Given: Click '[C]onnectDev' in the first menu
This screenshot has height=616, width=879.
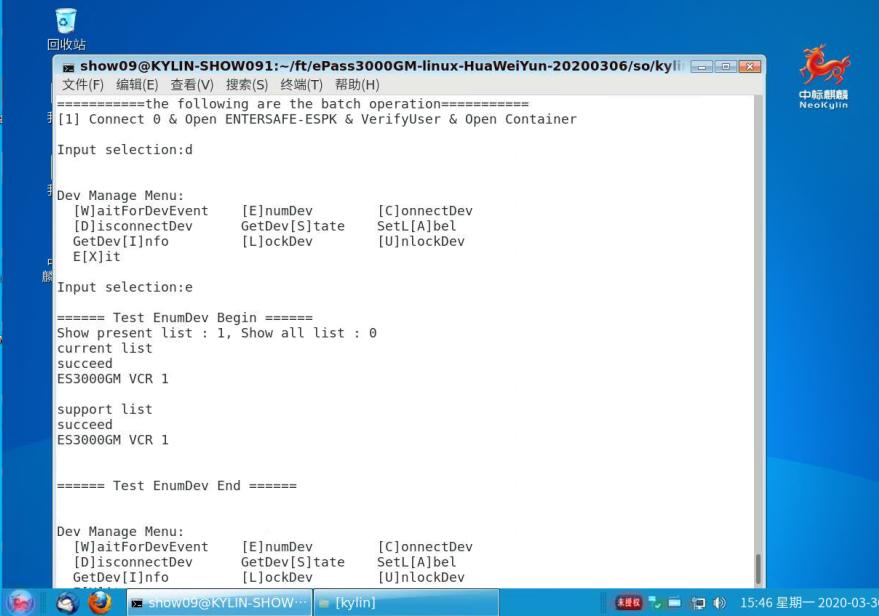Looking at the screenshot, I should pos(425,211).
